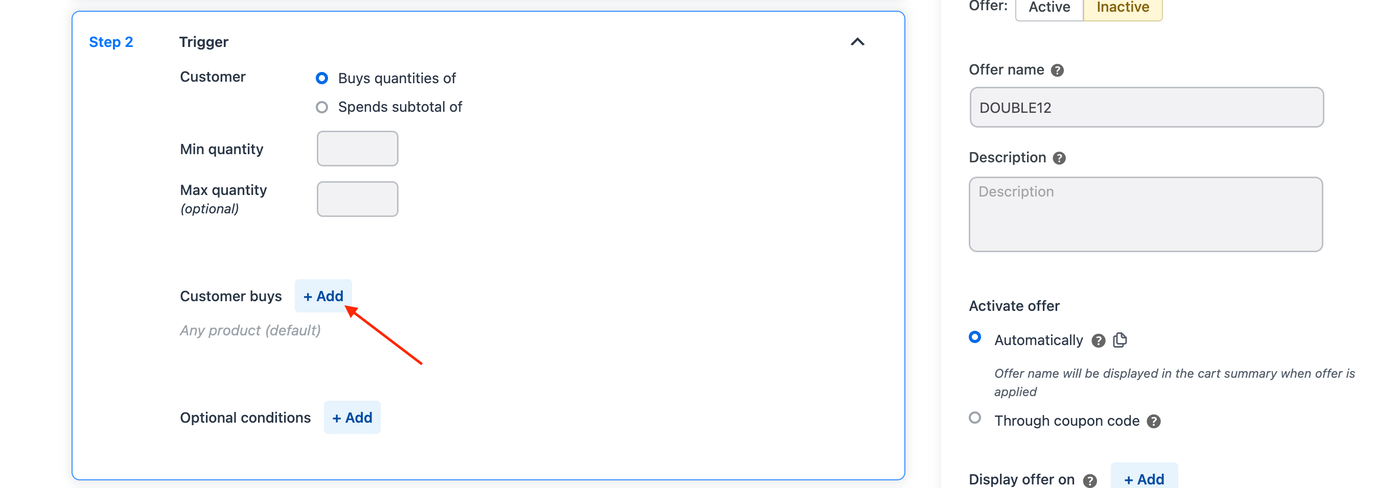1400x488 pixels.
Task: Click the Offer name help icon
Action: 1057,70
